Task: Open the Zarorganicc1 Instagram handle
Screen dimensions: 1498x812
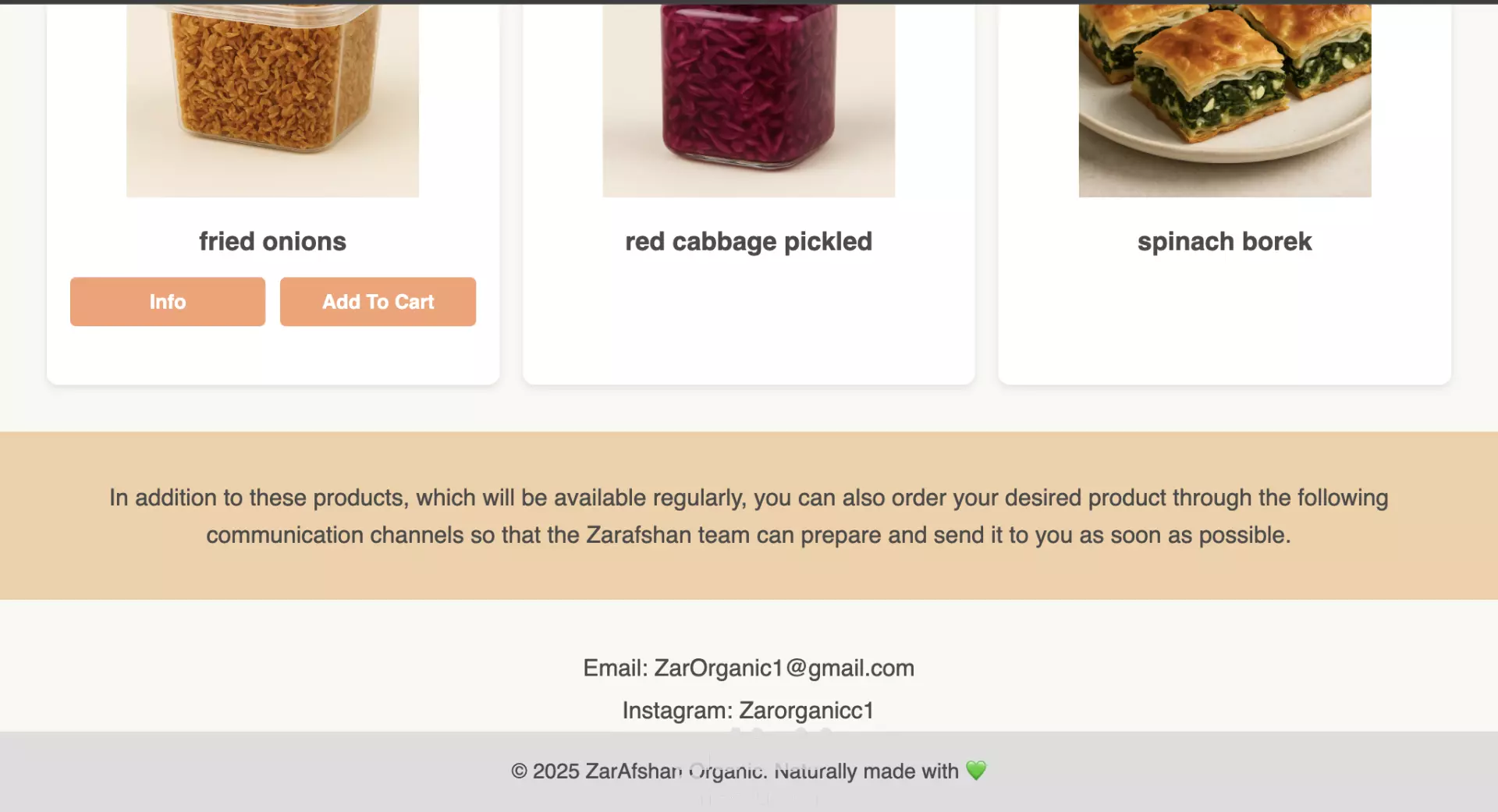Action: (806, 711)
